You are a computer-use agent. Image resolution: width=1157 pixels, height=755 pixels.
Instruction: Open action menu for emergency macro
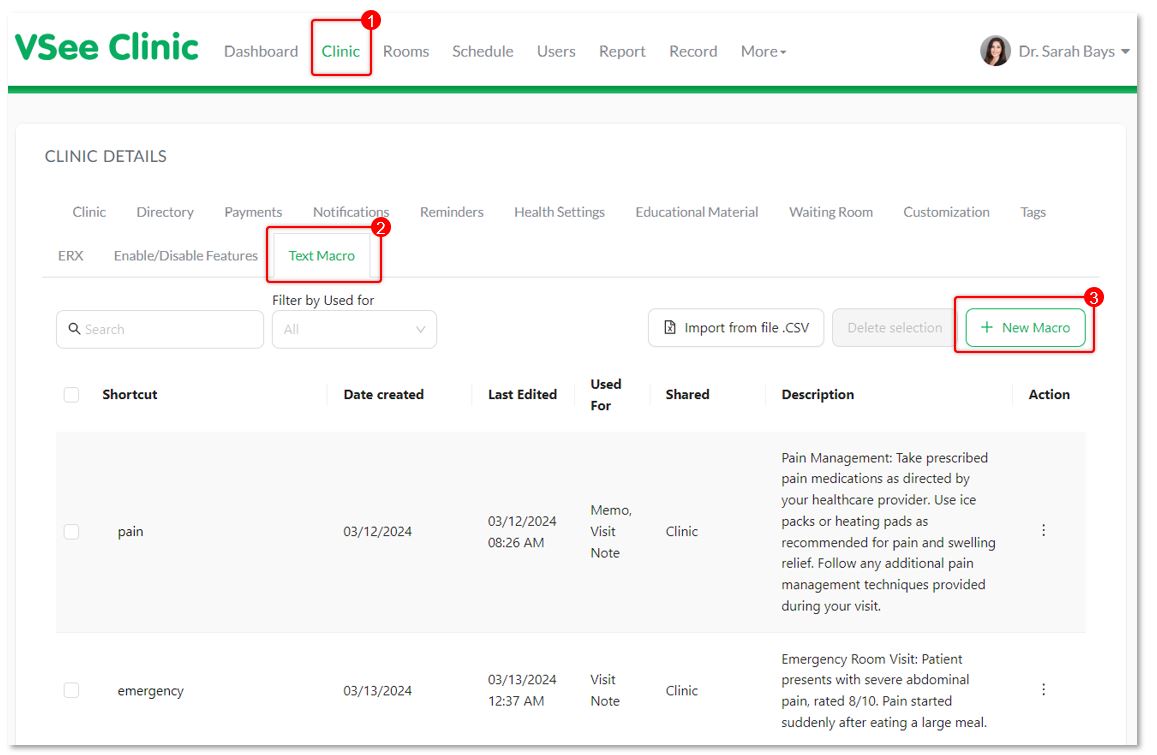1043,689
